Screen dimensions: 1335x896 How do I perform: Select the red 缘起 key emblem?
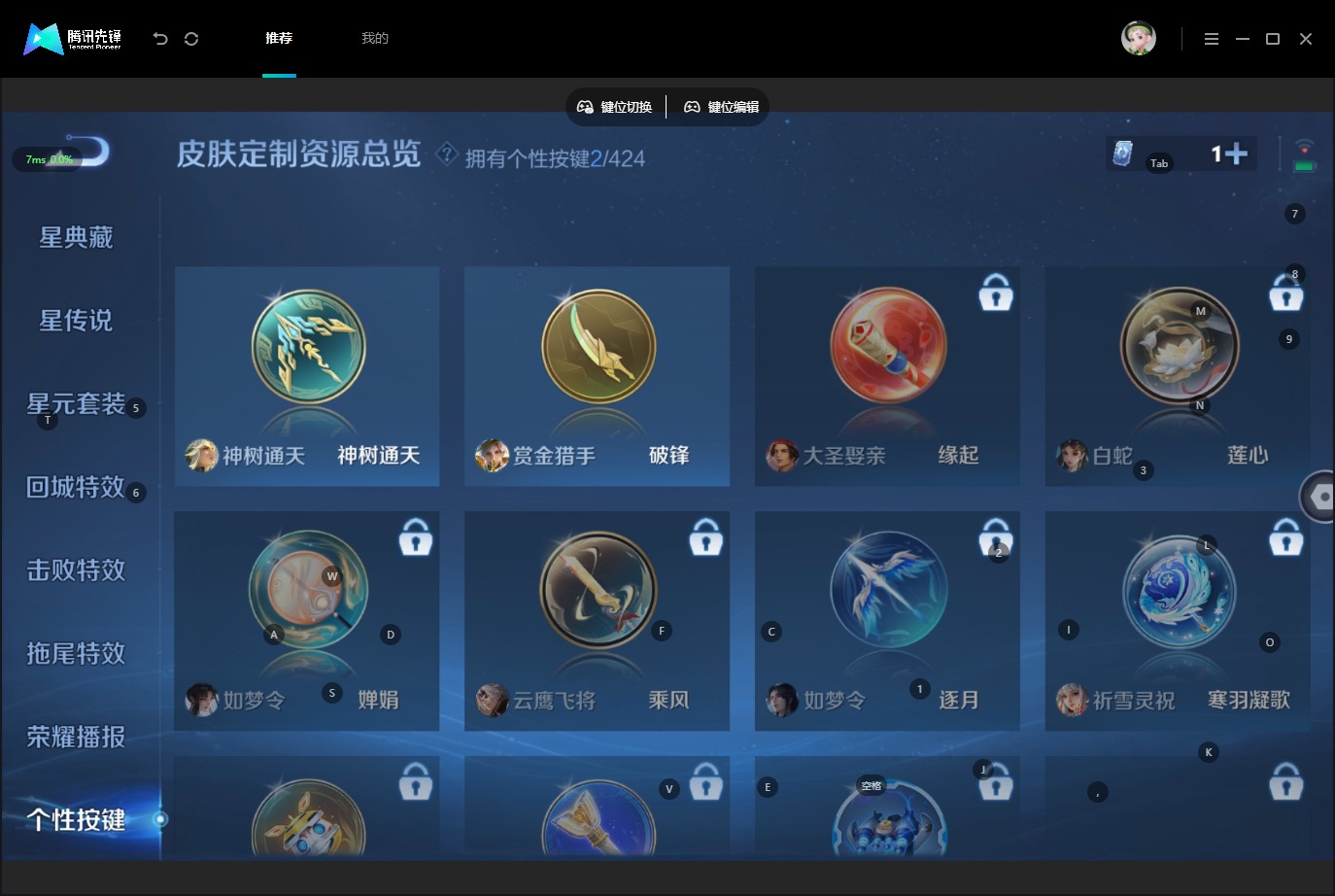[x=888, y=346]
